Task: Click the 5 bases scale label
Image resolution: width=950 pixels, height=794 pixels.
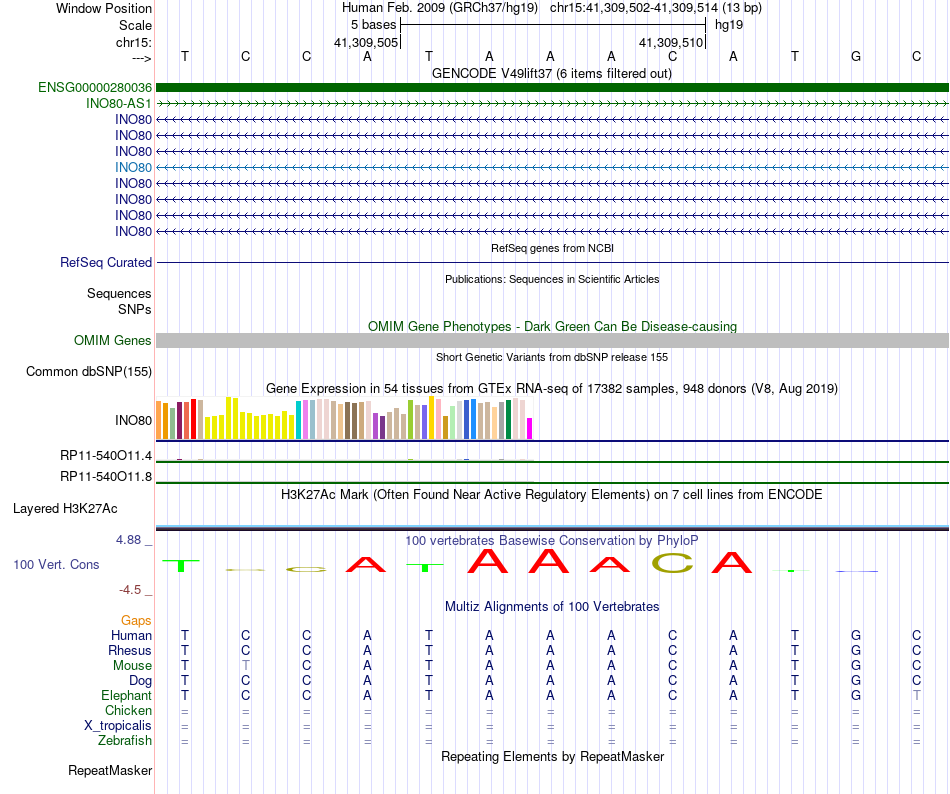Action: (373, 25)
